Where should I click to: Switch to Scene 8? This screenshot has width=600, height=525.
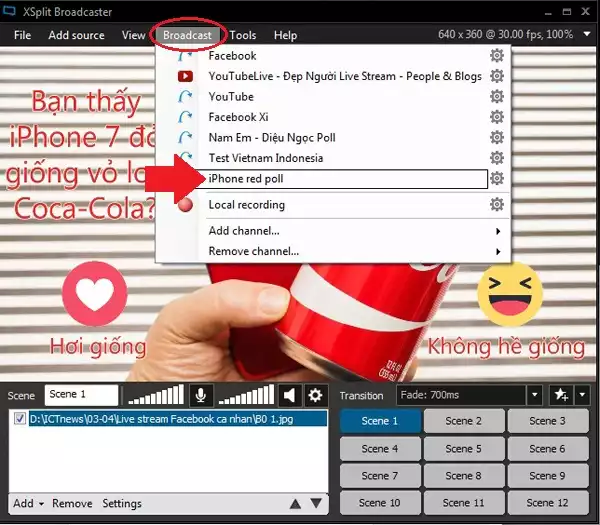(463, 476)
